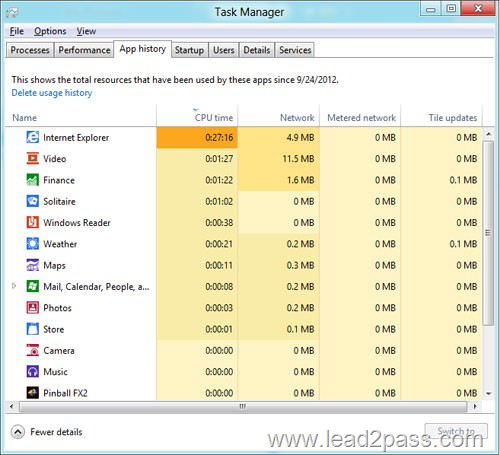Select the Internet Explorer row name
Image resolution: width=500 pixels, height=455 pixels.
pyautogui.click(x=76, y=138)
